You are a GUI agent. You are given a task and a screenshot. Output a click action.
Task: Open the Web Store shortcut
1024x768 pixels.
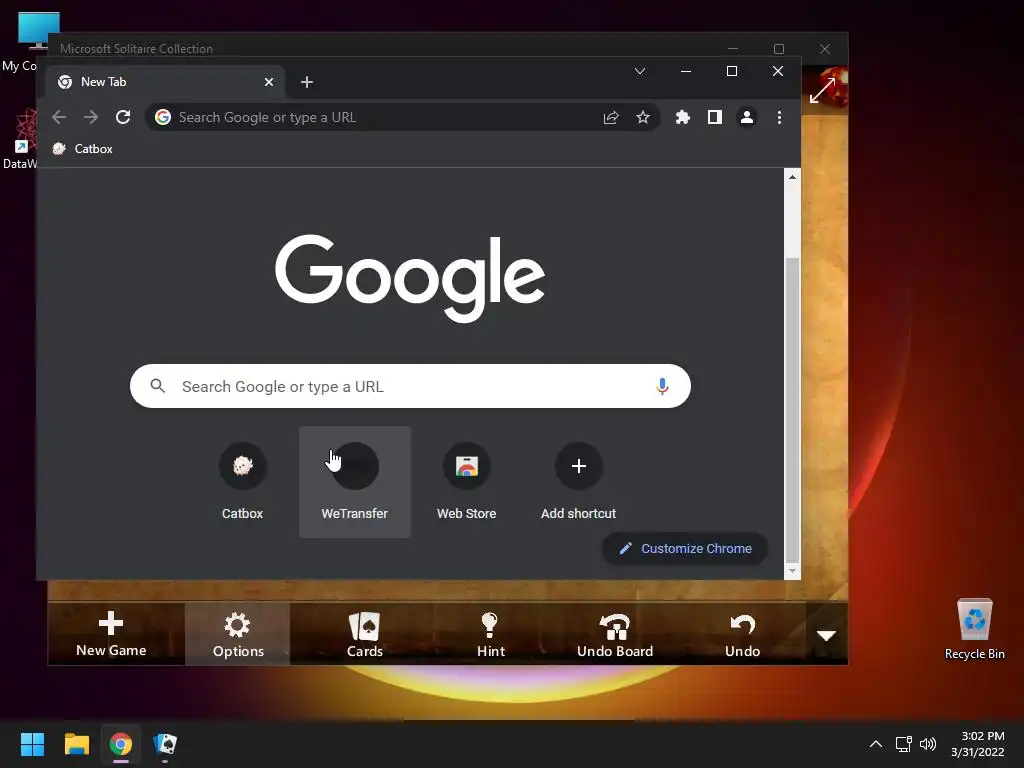point(466,482)
